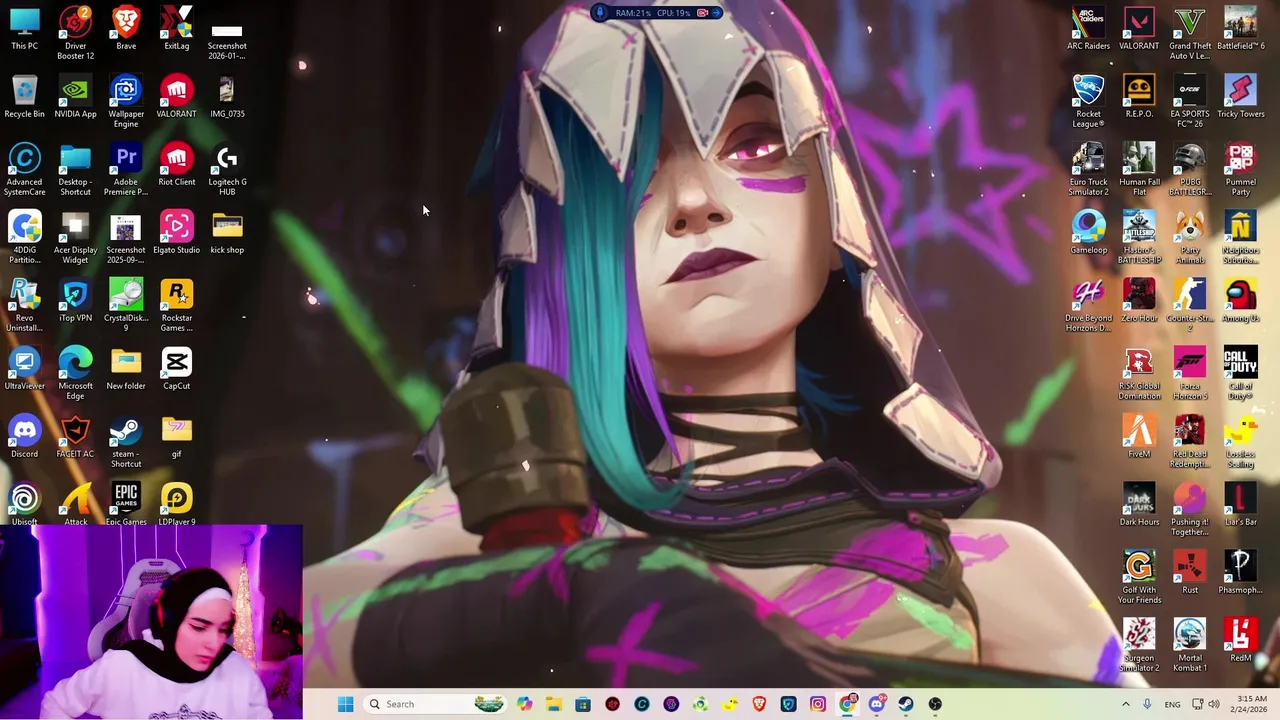Launch Adobe Premiere Pro from the desktop
The image size is (1280, 720).
click(x=126, y=169)
